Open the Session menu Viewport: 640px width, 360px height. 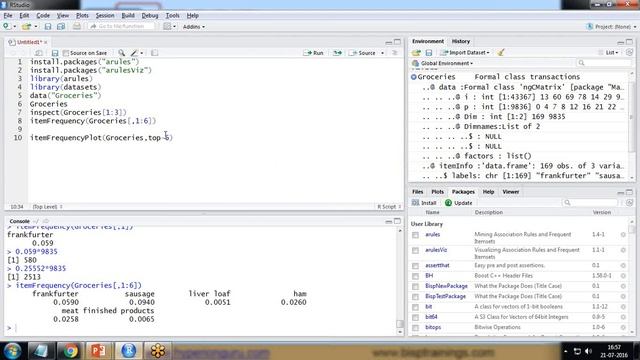(x=105, y=16)
